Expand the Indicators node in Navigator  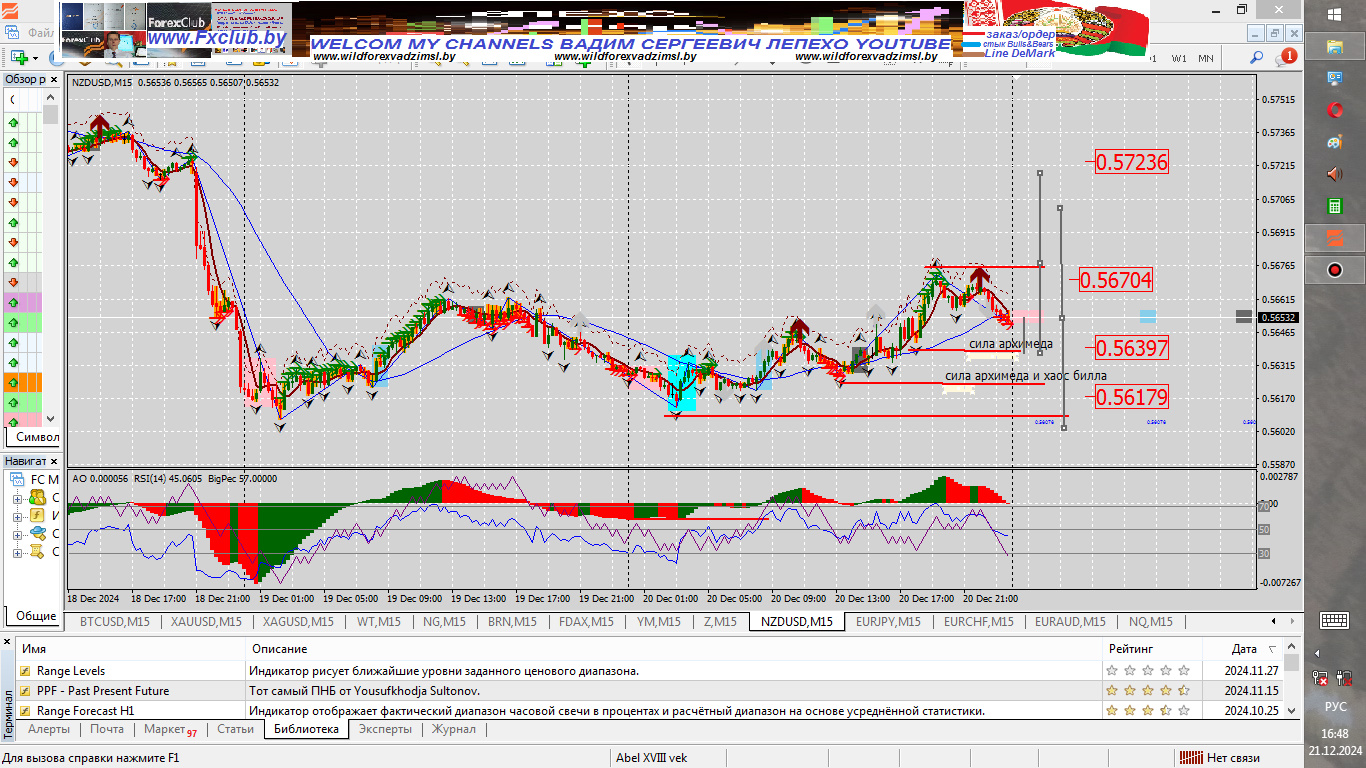17,516
